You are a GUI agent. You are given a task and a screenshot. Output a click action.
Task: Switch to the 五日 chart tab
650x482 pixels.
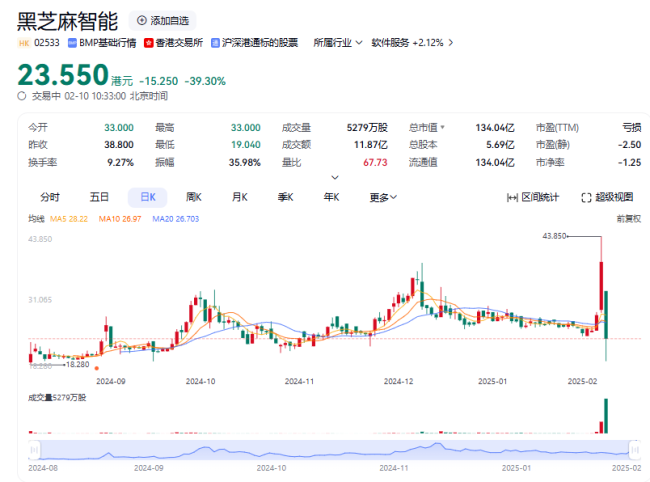99,197
